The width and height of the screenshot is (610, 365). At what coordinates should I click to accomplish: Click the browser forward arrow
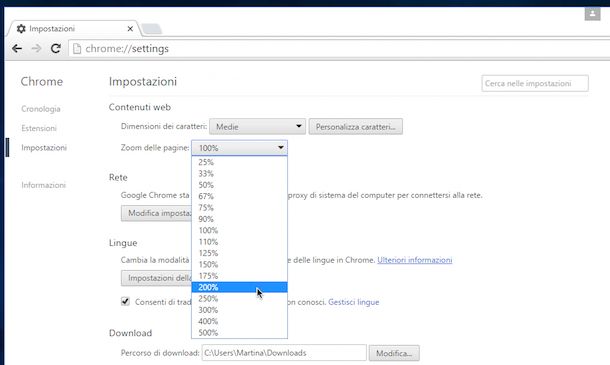[36, 49]
